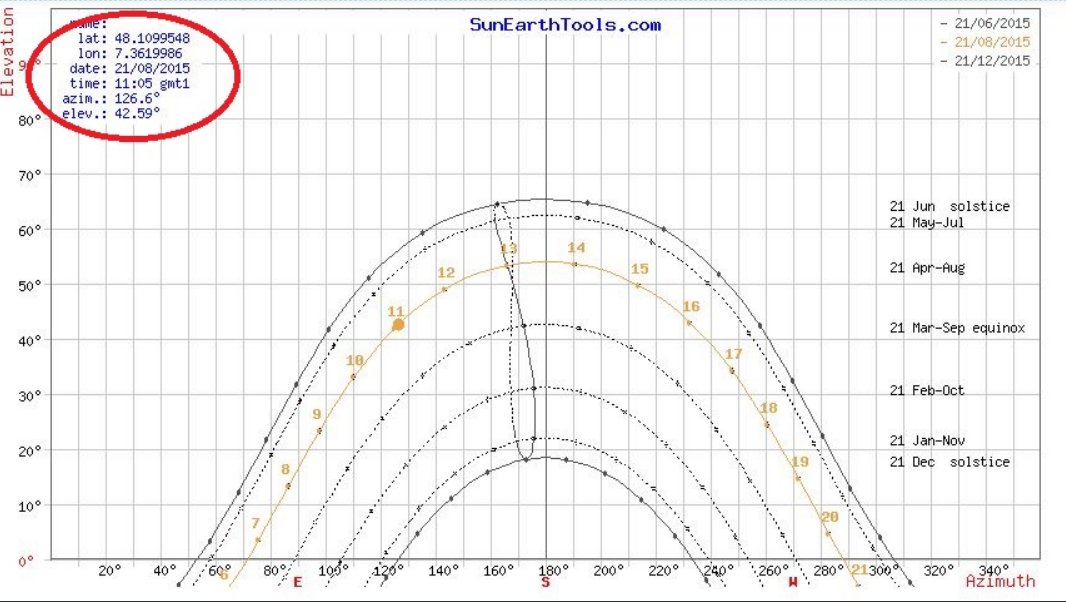Click the 21 Mar-Sep equinox label
1066x602 pixels.
click(957, 328)
